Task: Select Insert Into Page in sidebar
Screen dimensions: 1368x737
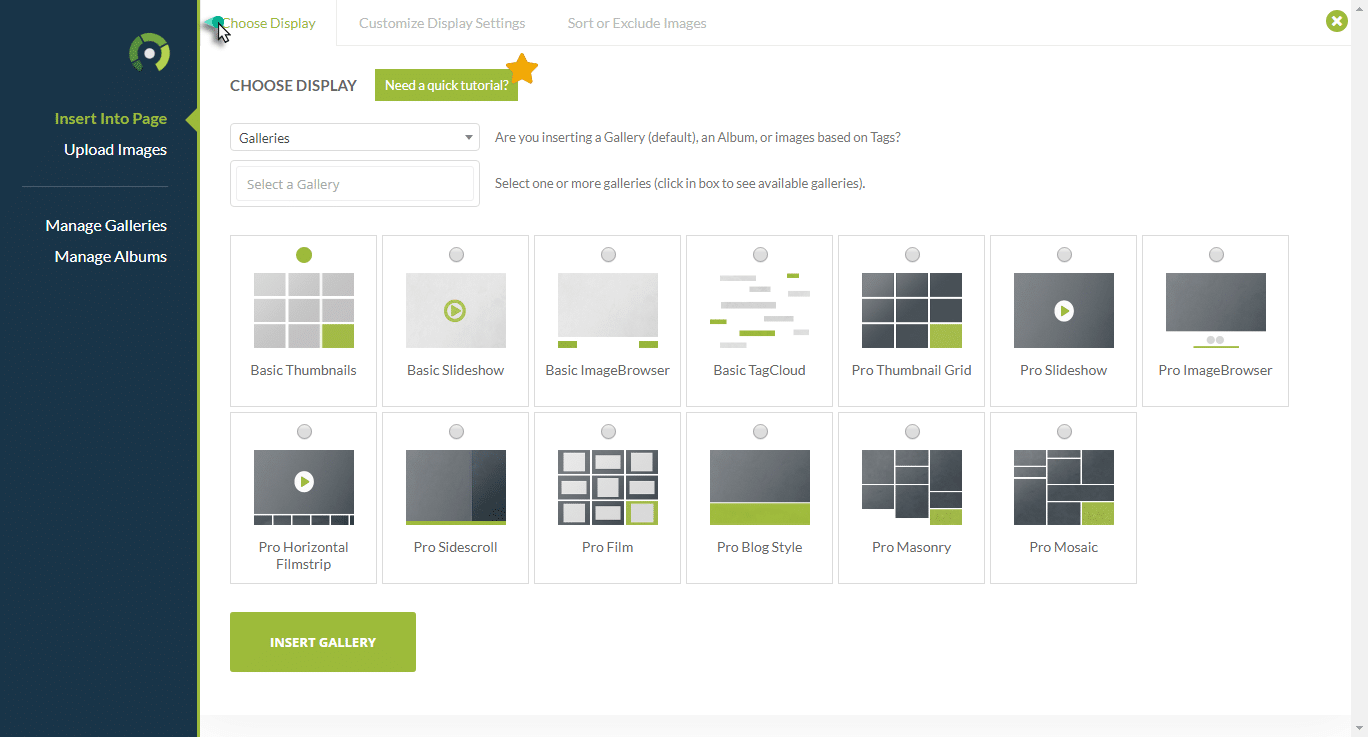Action: (x=111, y=119)
